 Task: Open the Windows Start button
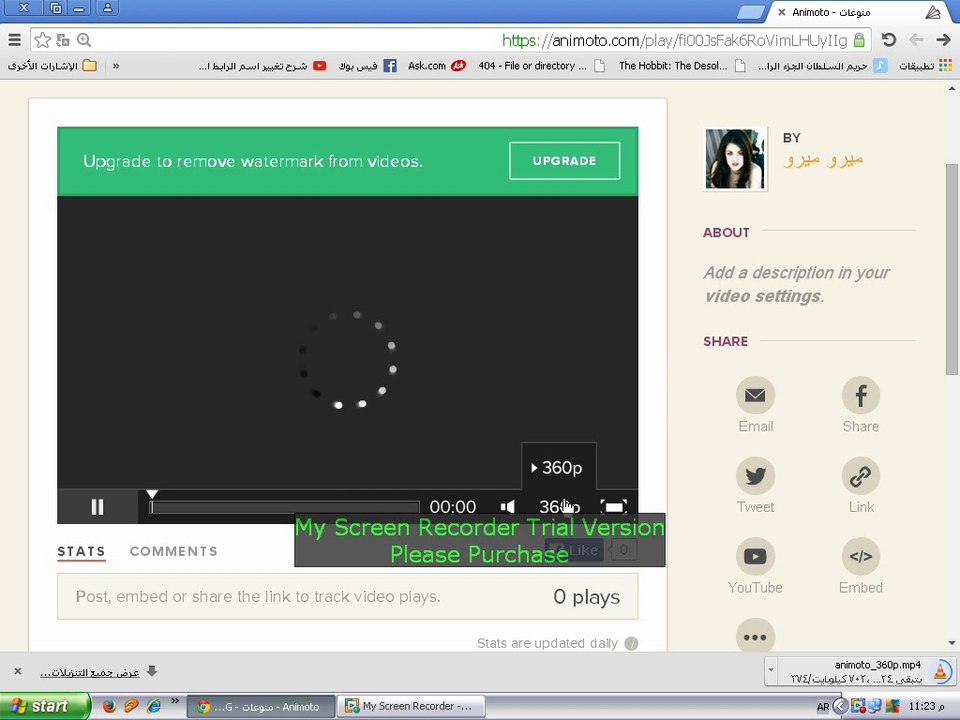pyautogui.click(x=44, y=706)
